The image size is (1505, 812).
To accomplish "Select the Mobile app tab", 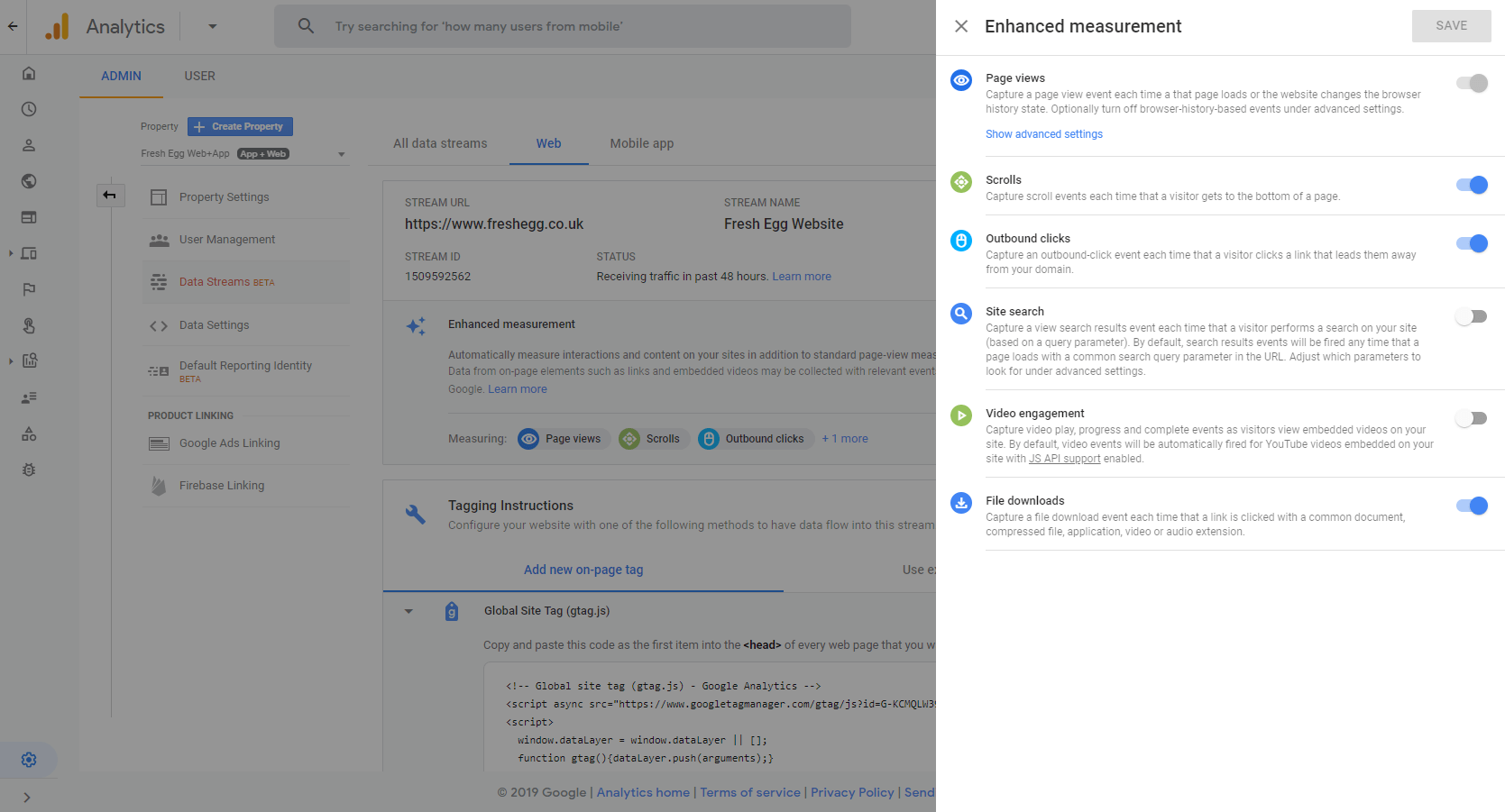I will tap(641, 143).
